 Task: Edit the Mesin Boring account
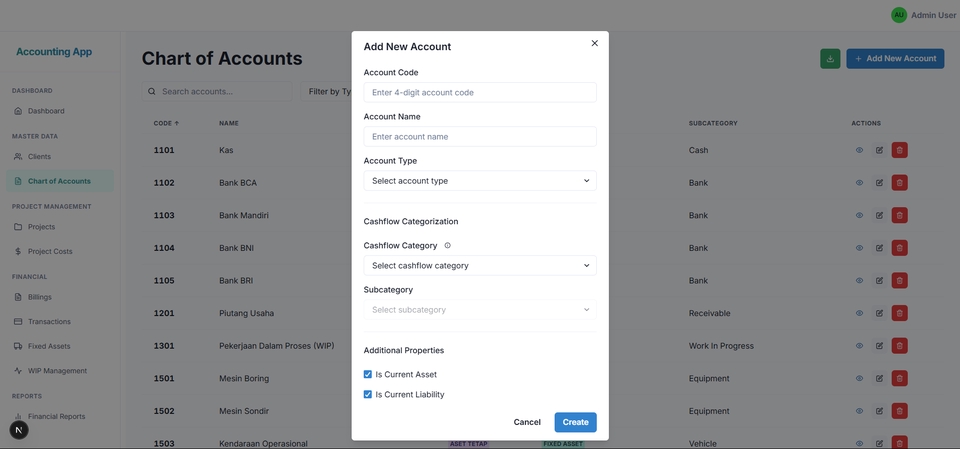point(879,379)
